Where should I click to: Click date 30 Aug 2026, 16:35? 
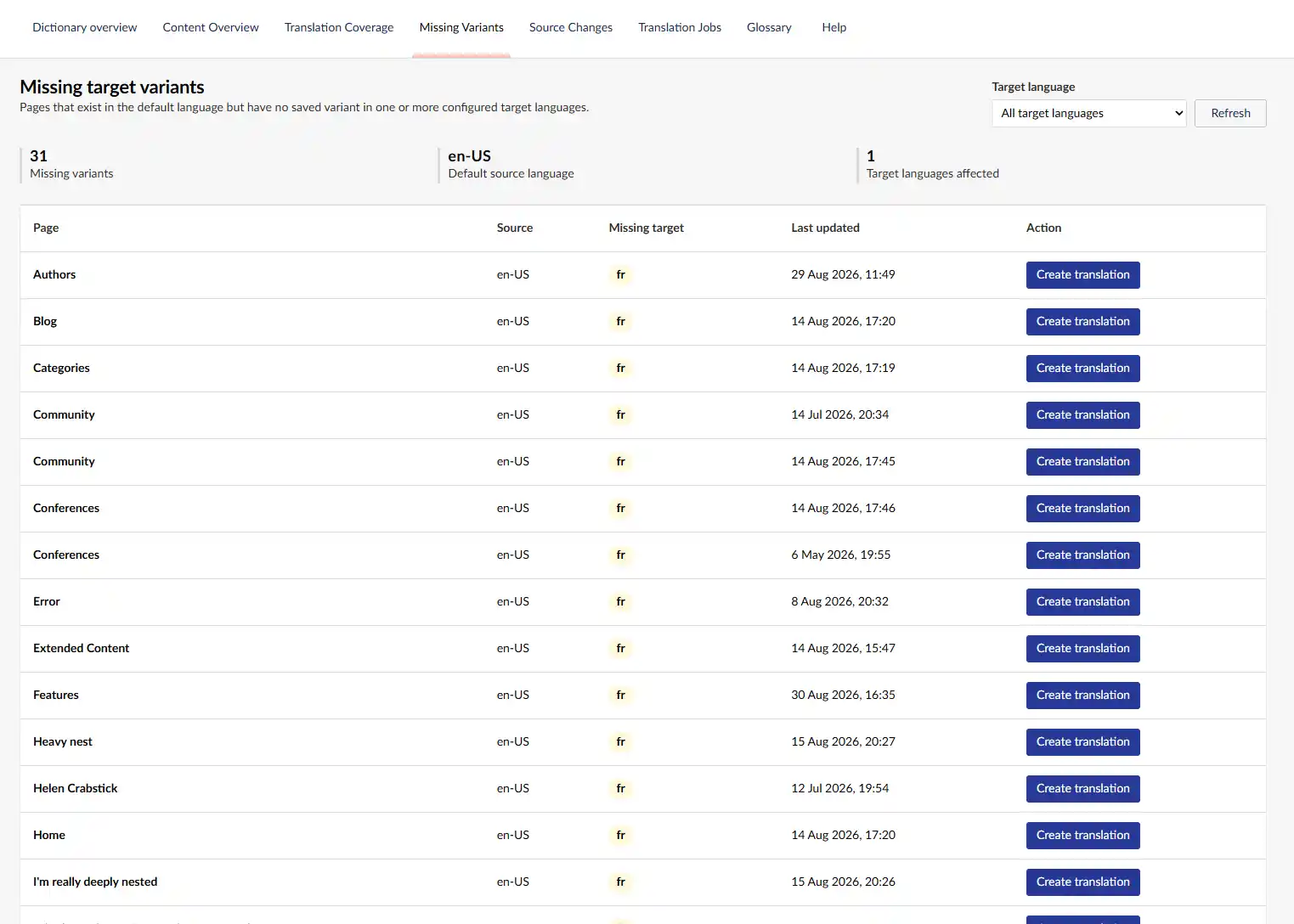[843, 695]
